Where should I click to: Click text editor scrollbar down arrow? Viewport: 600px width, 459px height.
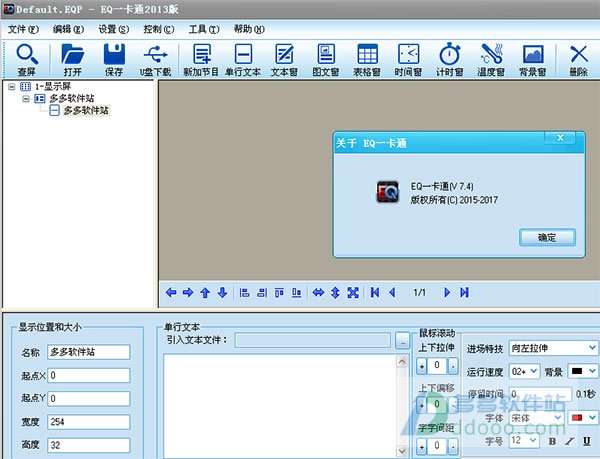coord(402,451)
